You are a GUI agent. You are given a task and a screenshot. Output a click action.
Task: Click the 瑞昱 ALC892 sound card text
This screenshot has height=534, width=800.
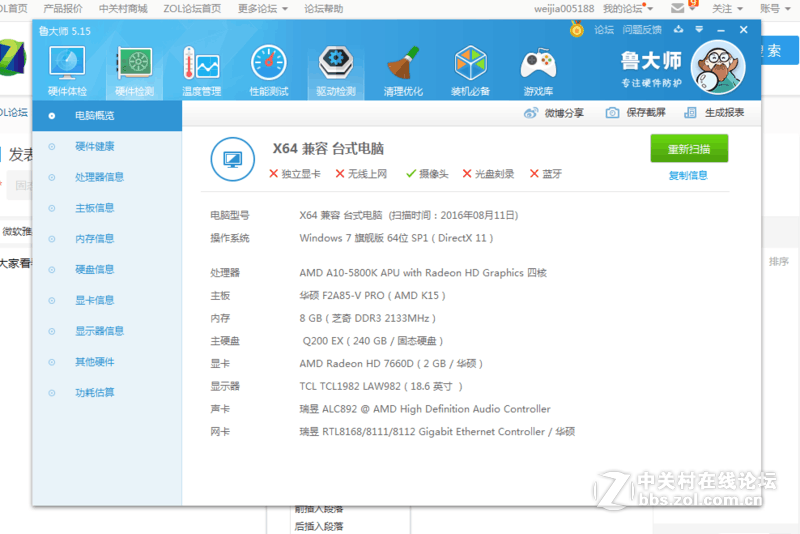pyautogui.click(x=425, y=409)
